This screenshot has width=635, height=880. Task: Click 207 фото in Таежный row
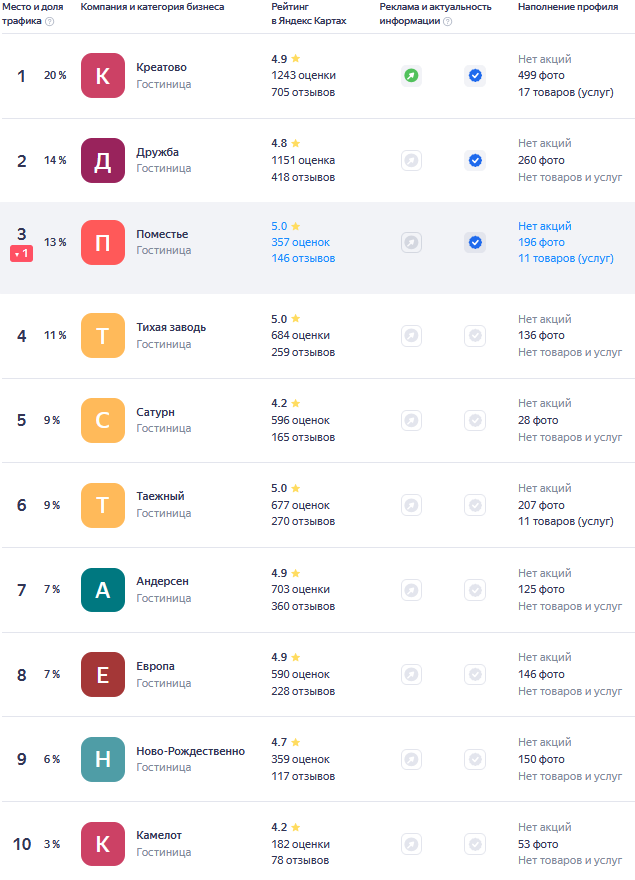point(541,505)
